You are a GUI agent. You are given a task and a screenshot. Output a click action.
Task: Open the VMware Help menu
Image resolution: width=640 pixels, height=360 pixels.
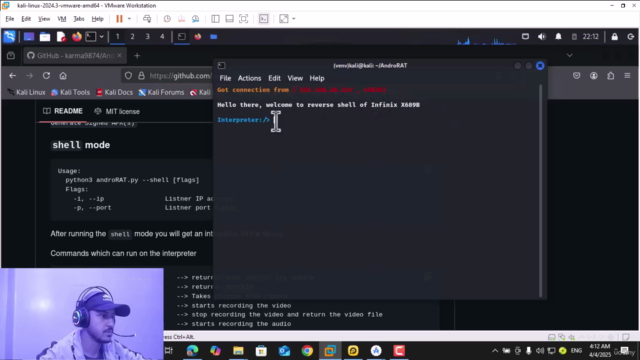97,19
